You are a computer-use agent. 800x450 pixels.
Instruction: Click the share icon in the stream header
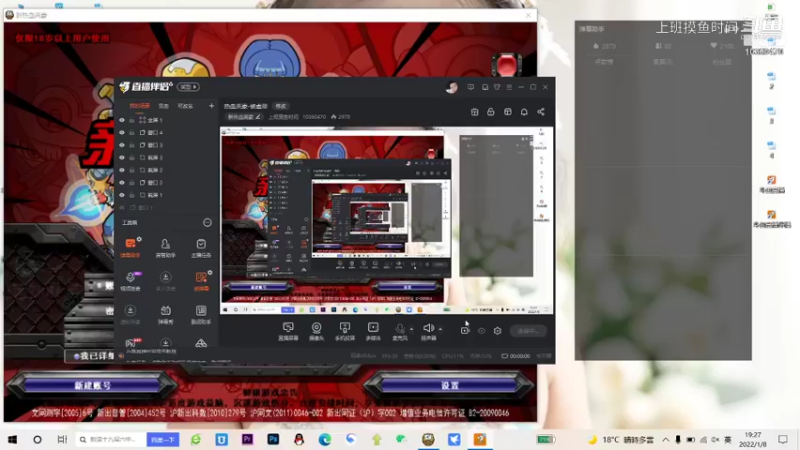pos(541,112)
